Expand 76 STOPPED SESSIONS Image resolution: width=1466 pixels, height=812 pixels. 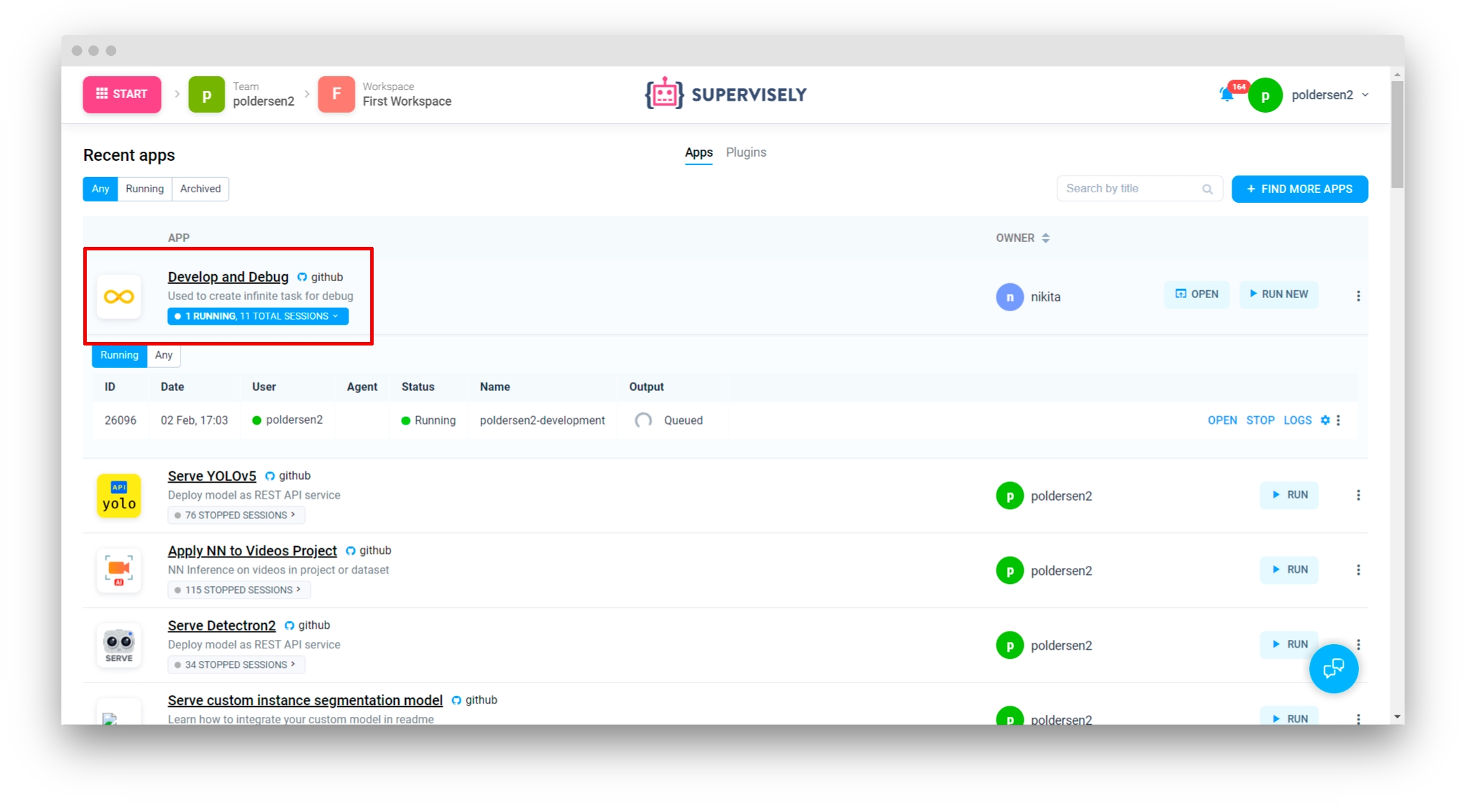(x=237, y=515)
